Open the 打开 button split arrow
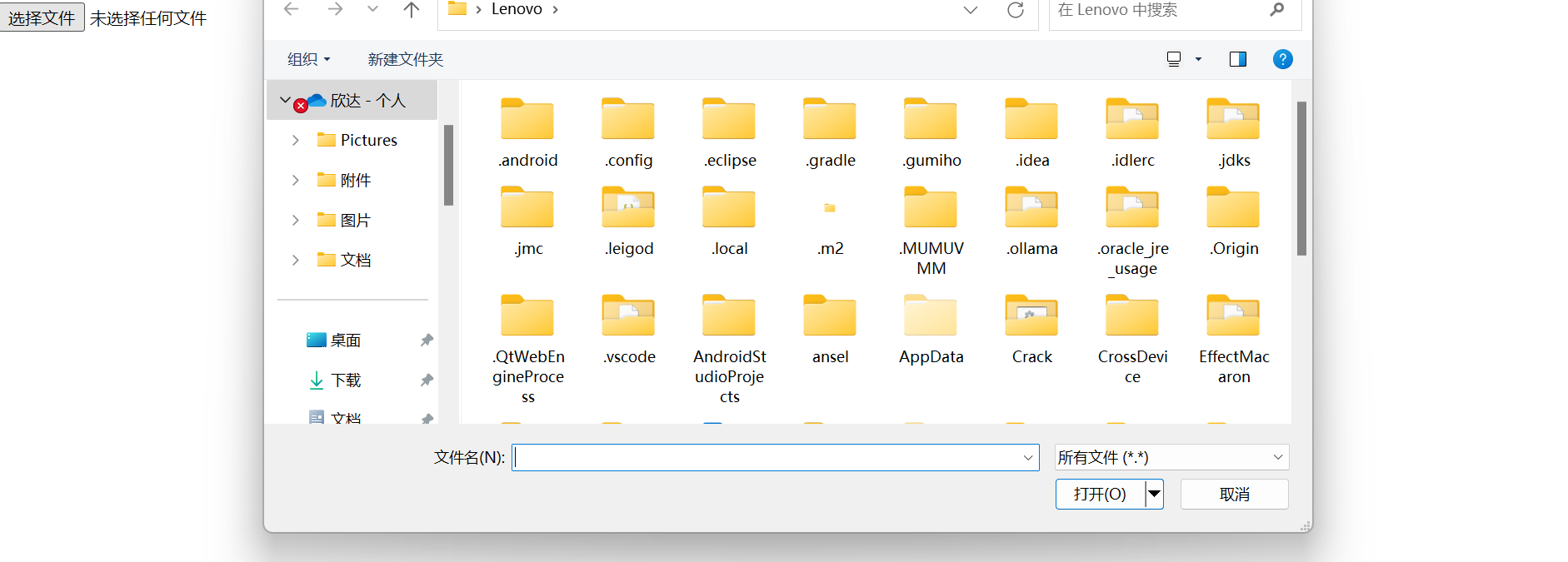 1154,494
